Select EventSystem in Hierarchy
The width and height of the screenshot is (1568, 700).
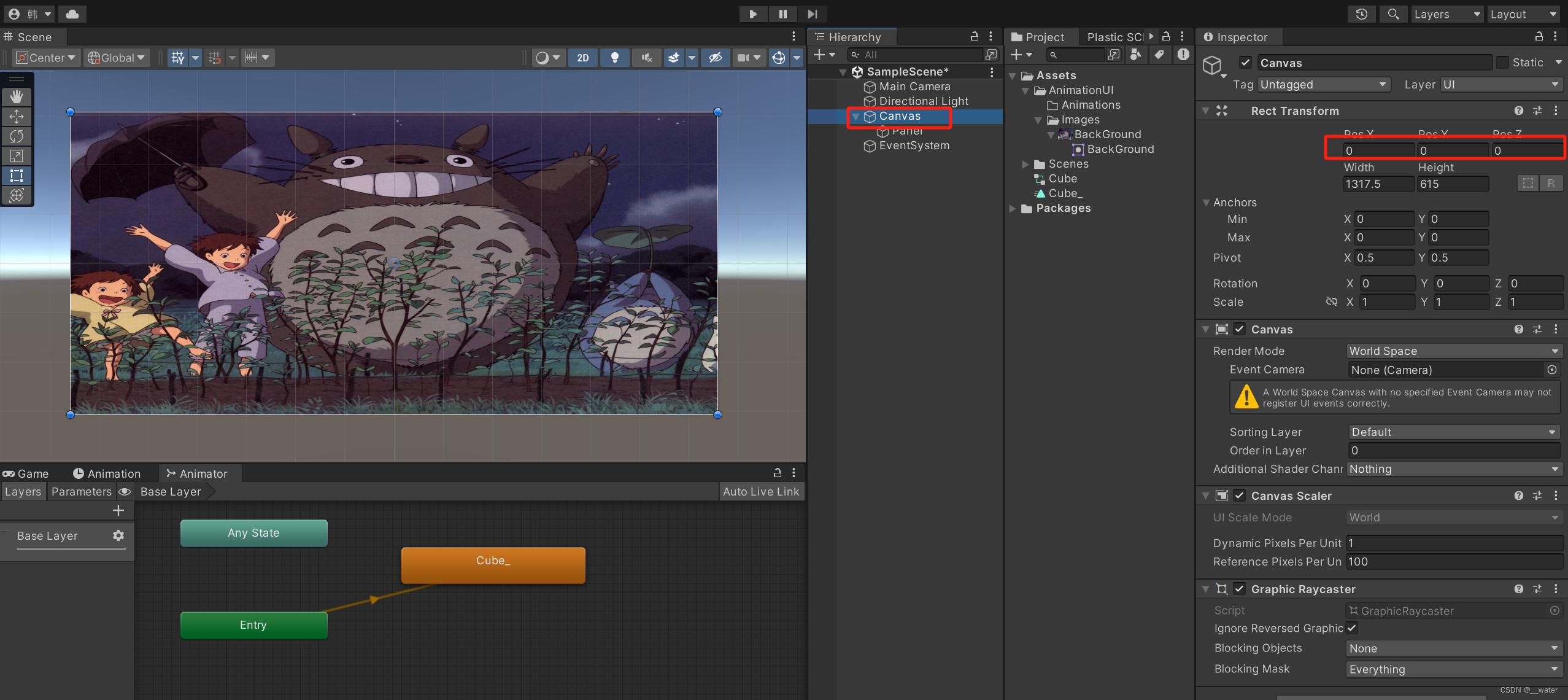914,146
